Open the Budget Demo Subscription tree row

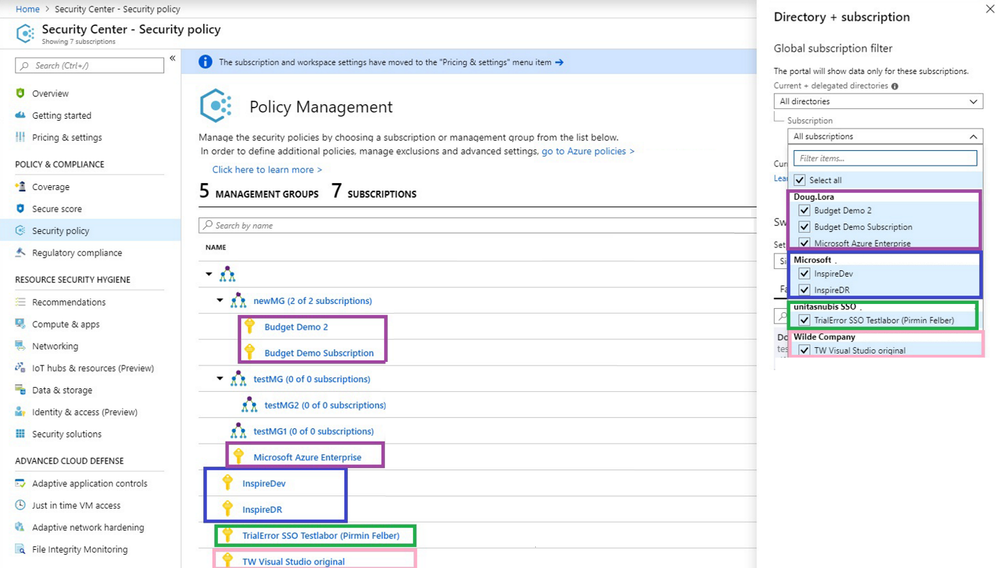319,353
